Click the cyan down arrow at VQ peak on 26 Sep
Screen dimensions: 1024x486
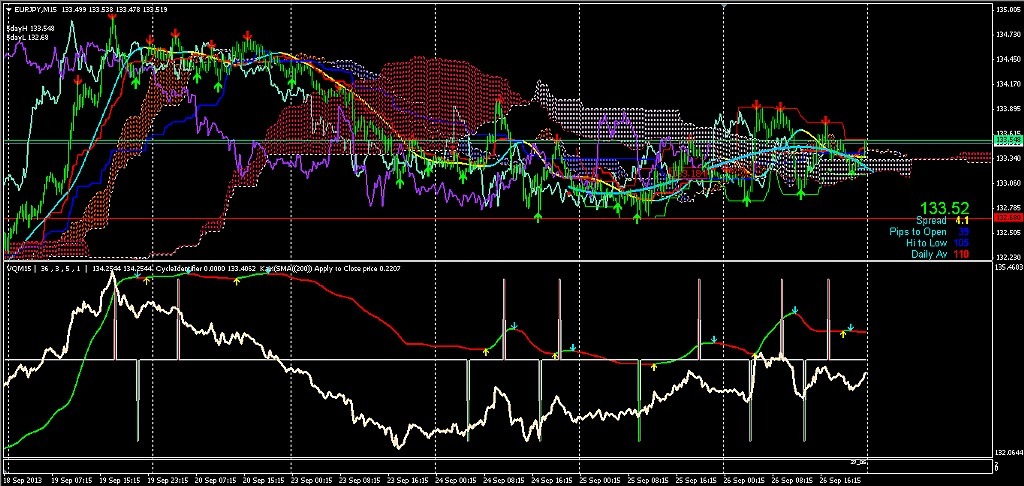[794, 310]
